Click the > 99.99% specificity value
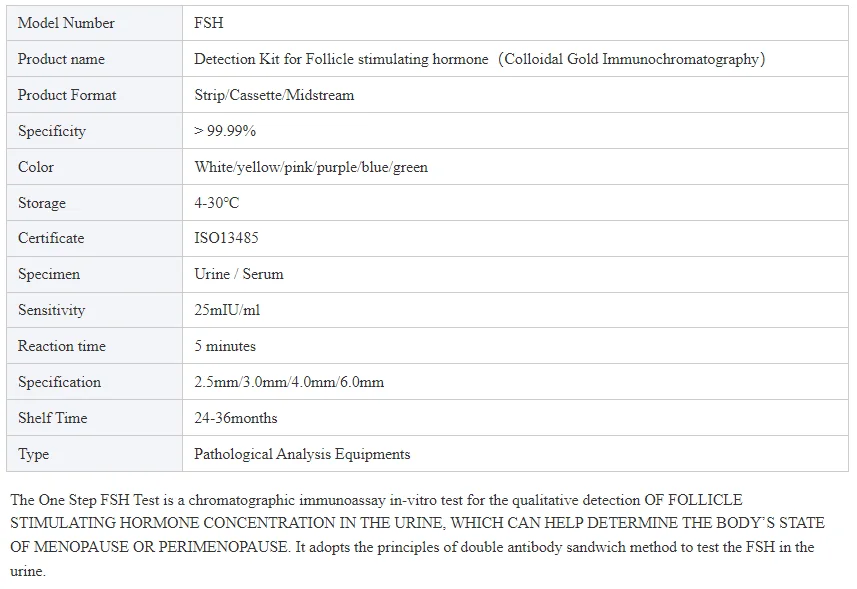This screenshot has width=857, height=589. point(225,131)
